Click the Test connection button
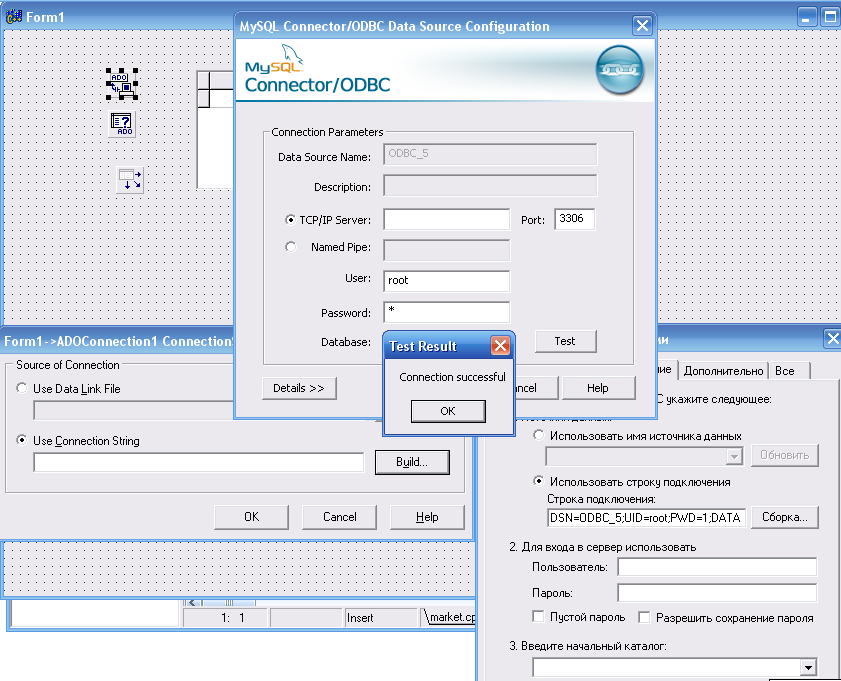841x681 pixels. click(565, 341)
